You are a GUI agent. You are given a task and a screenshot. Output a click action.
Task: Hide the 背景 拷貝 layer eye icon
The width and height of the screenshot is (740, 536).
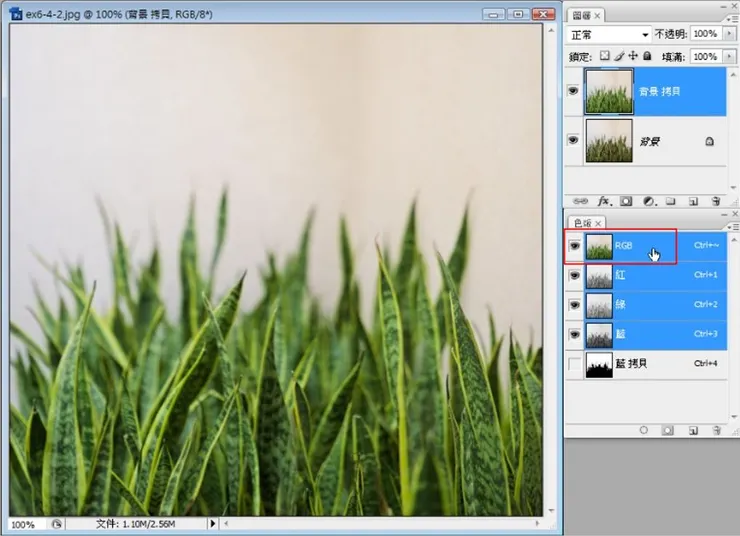pos(573,90)
